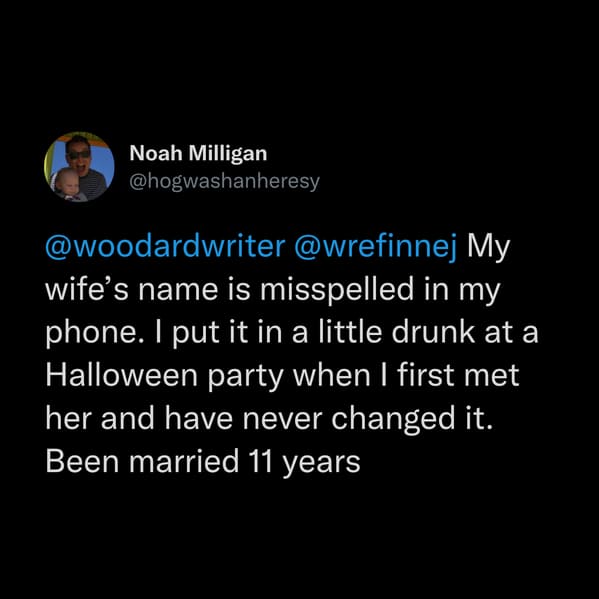This screenshot has width=599, height=599.
Task: Select the word "My" after the mentions
Action: click(489, 250)
